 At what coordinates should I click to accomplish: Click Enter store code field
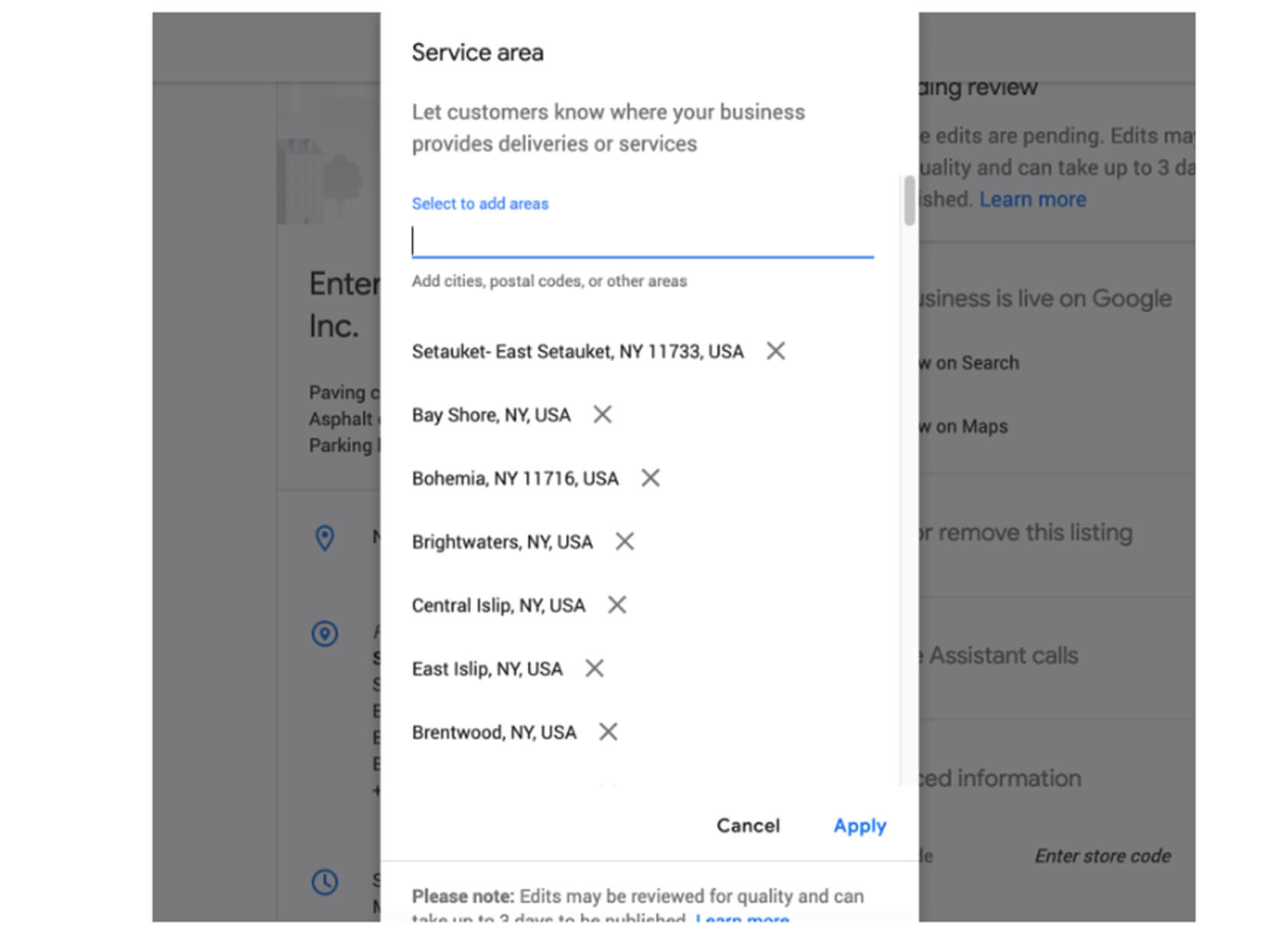tap(1102, 856)
